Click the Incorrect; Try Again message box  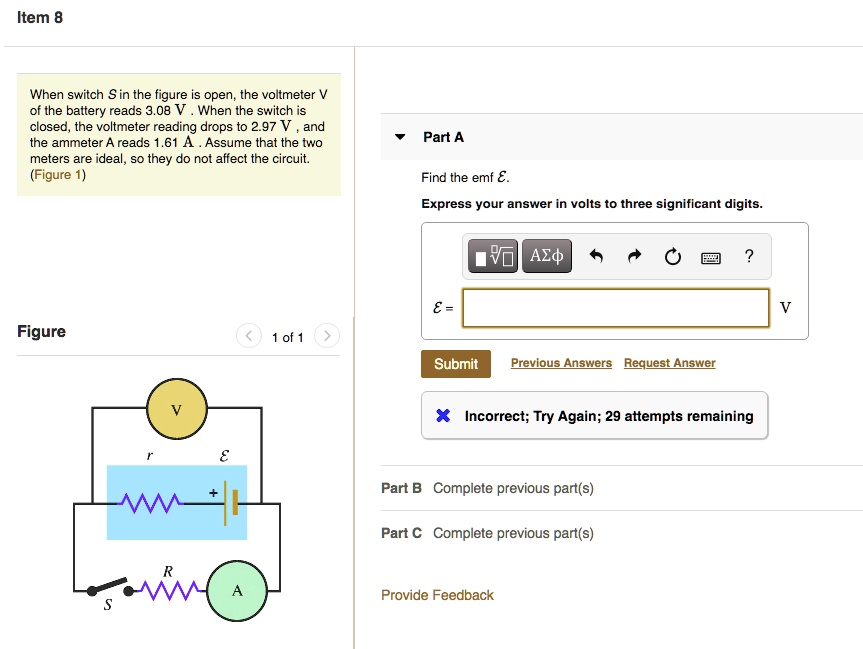point(595,416)
